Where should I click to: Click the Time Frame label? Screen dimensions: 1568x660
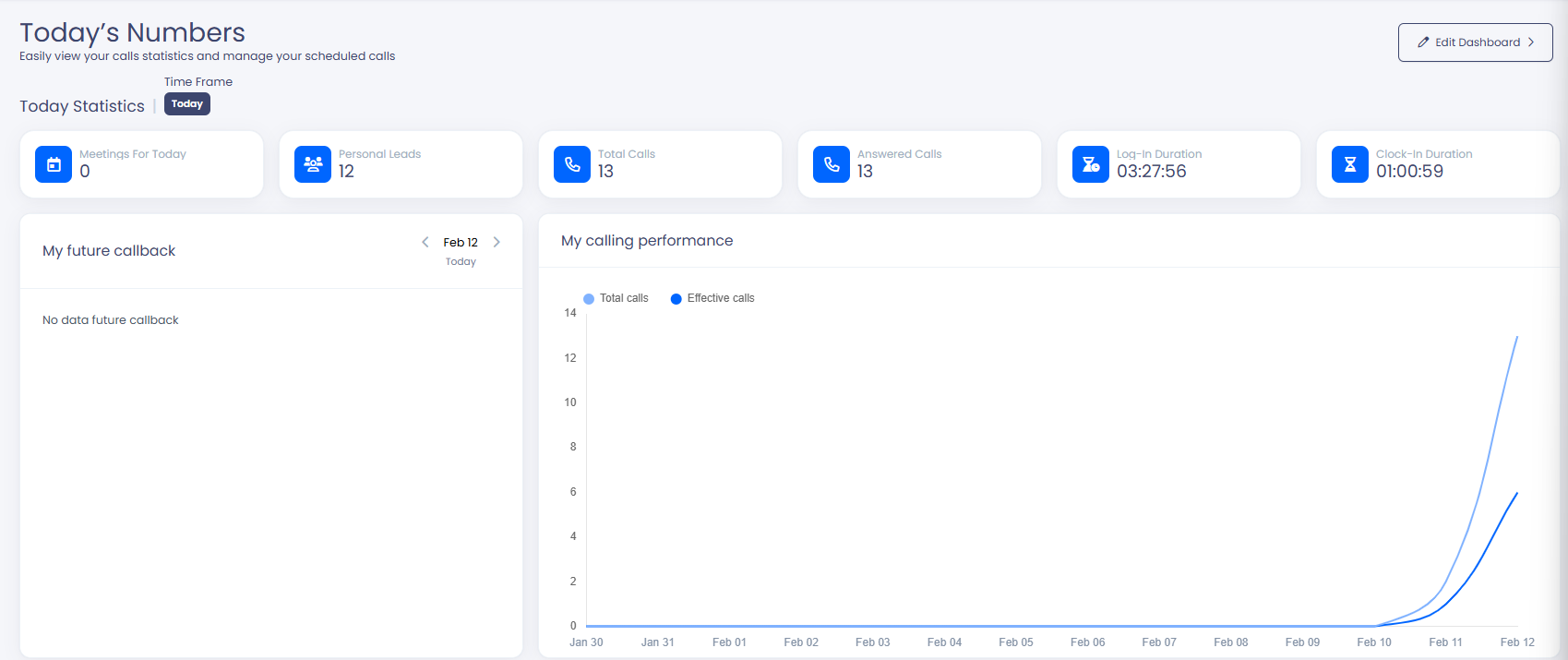[x=198, y=82]
